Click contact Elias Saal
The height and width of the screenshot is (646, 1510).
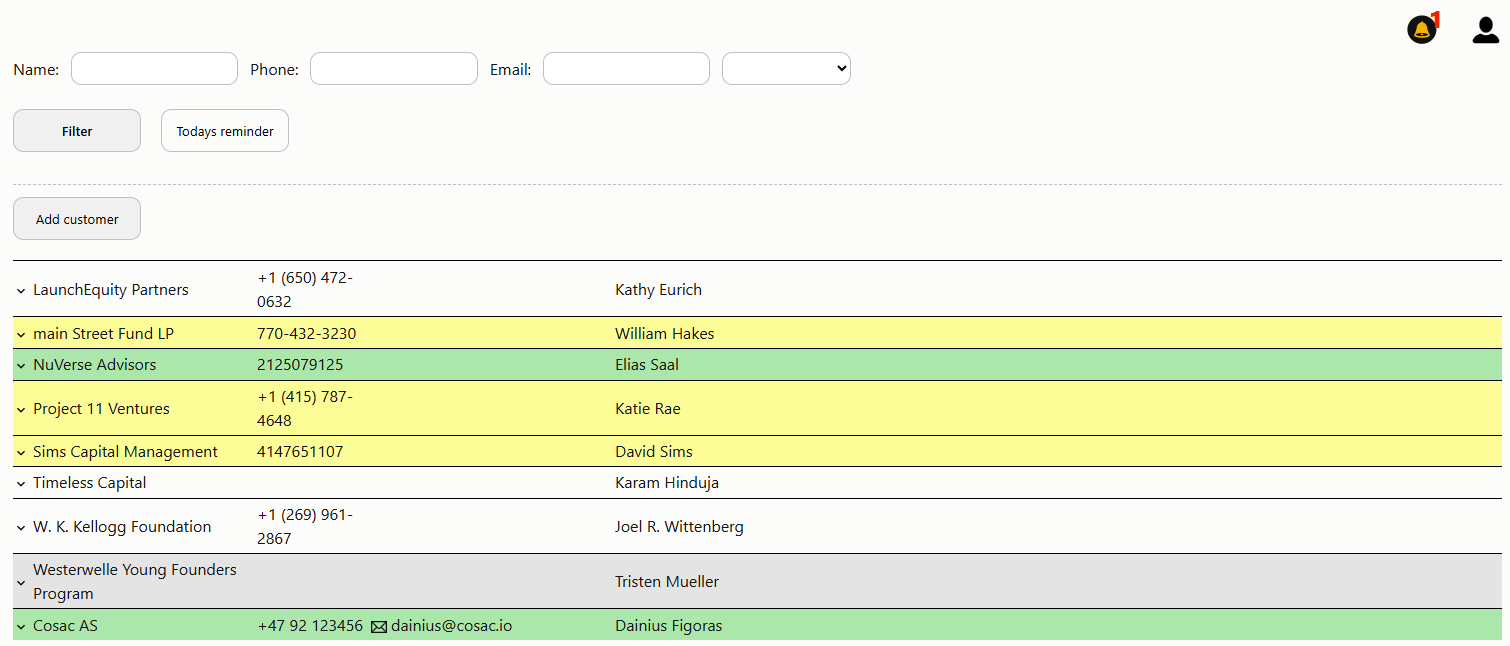click(x=647, y=365)
